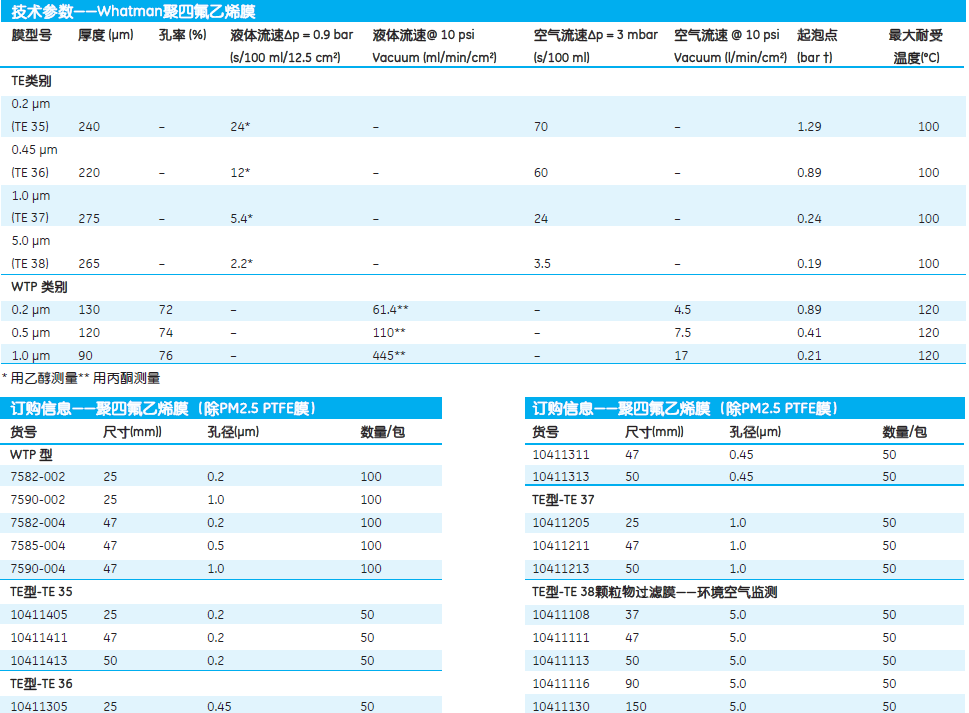
Task: Click thickness value "275"
Action: click(89, 218)
